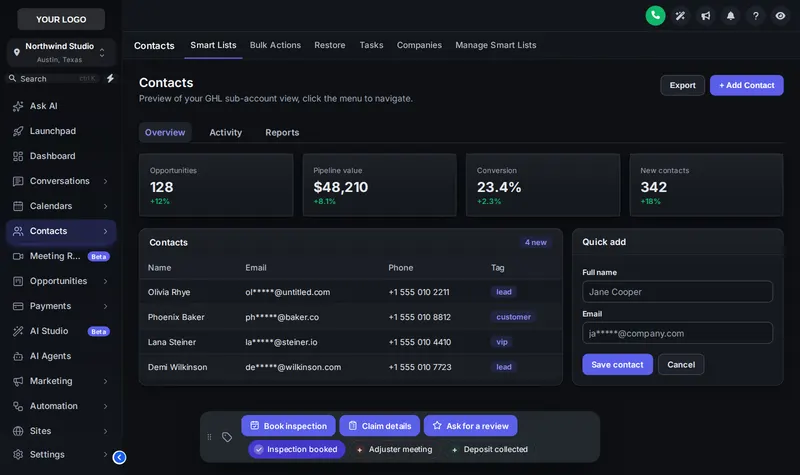Expand the Opportunities submenu chevron

point(106,281)
